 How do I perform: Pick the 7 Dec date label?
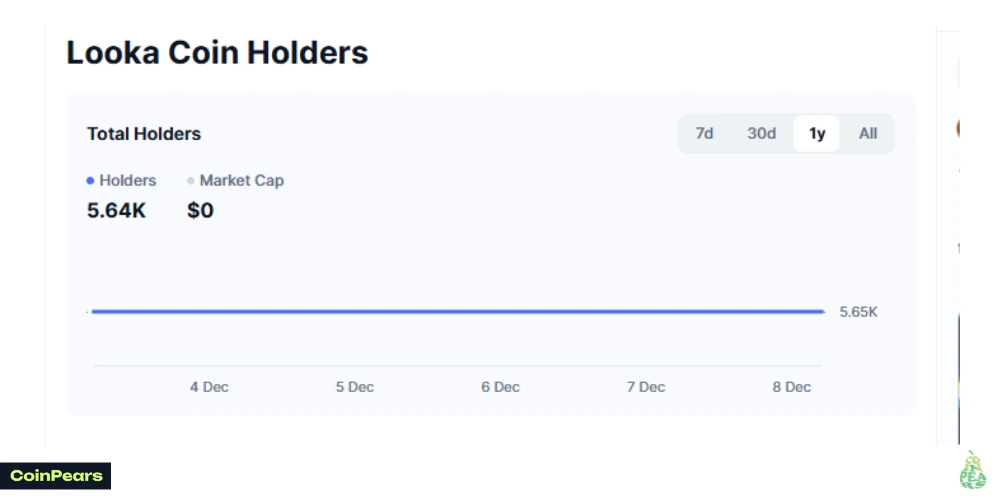[x=646, y=387]
